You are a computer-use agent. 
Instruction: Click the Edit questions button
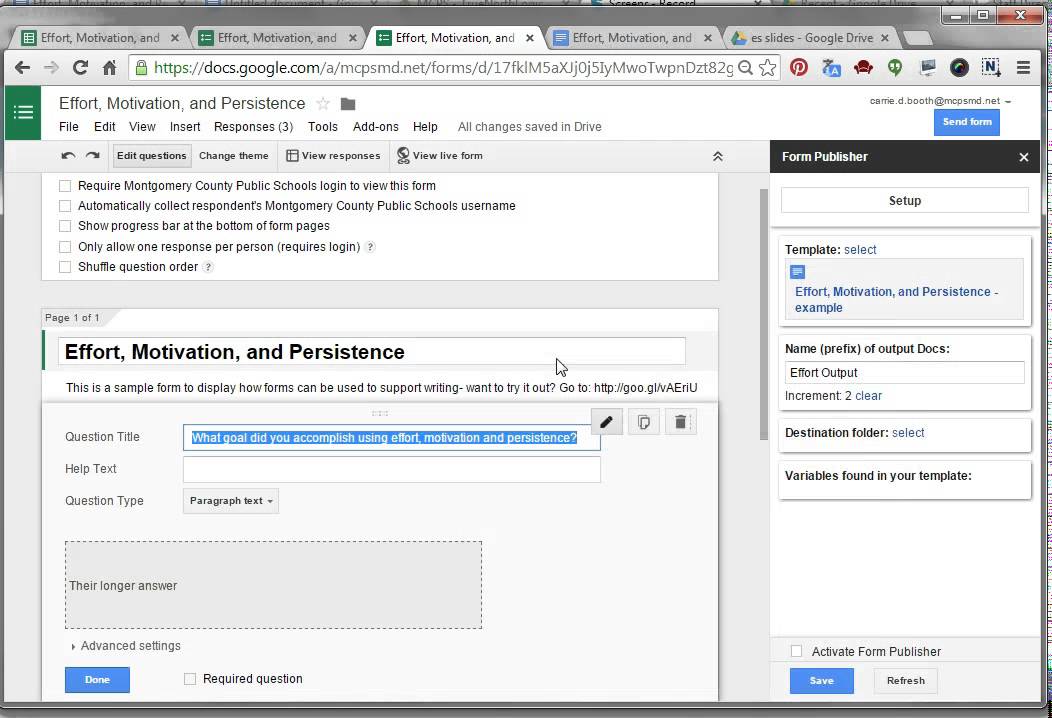(152, 156)
